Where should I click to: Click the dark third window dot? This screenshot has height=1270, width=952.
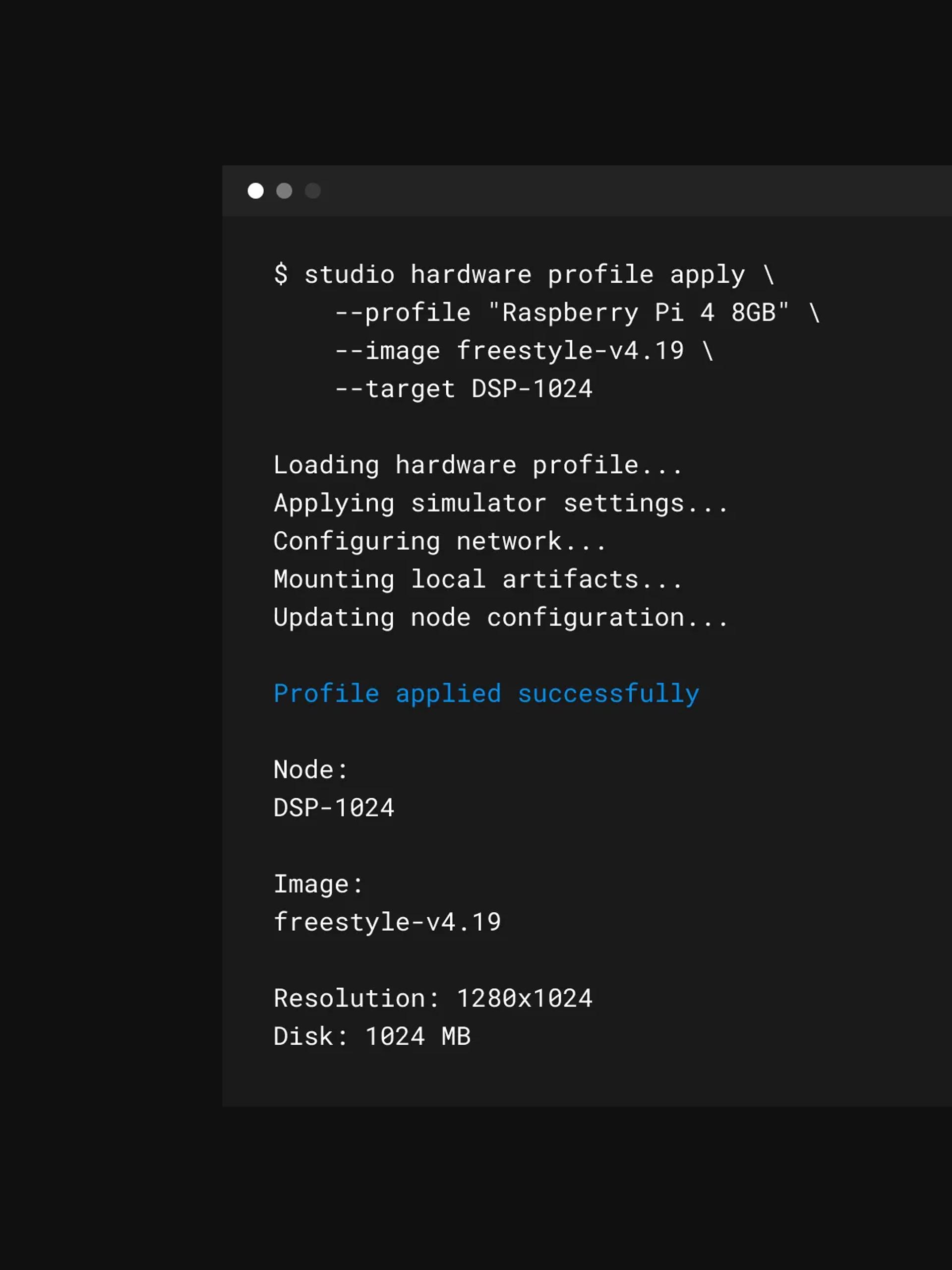(x=313, y=190)
